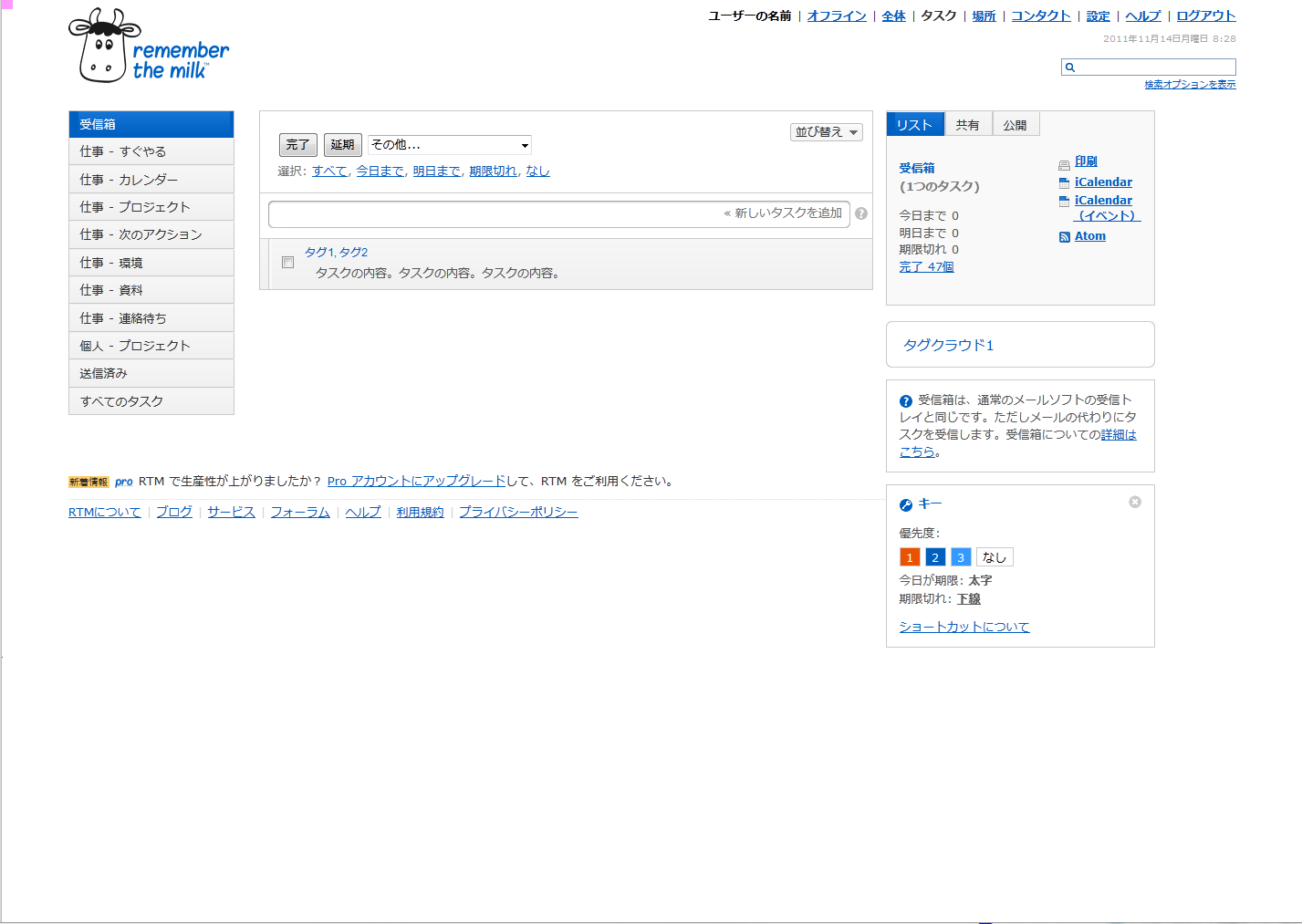1302x924 pixels.
Task: Open the その他… actions dropdown
Action: pos(450,145)
